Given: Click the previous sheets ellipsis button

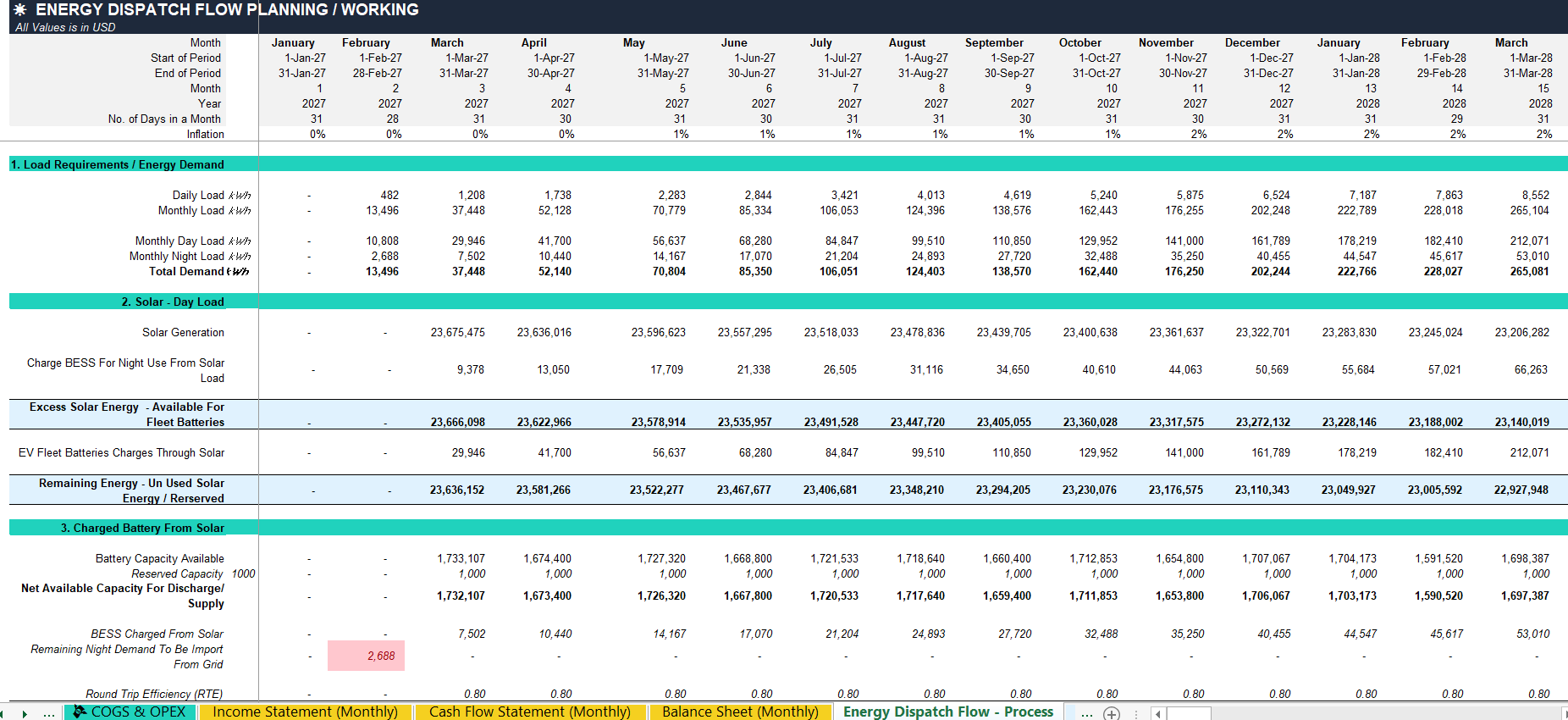Looking at the screenshot, I should pos(49,714).
